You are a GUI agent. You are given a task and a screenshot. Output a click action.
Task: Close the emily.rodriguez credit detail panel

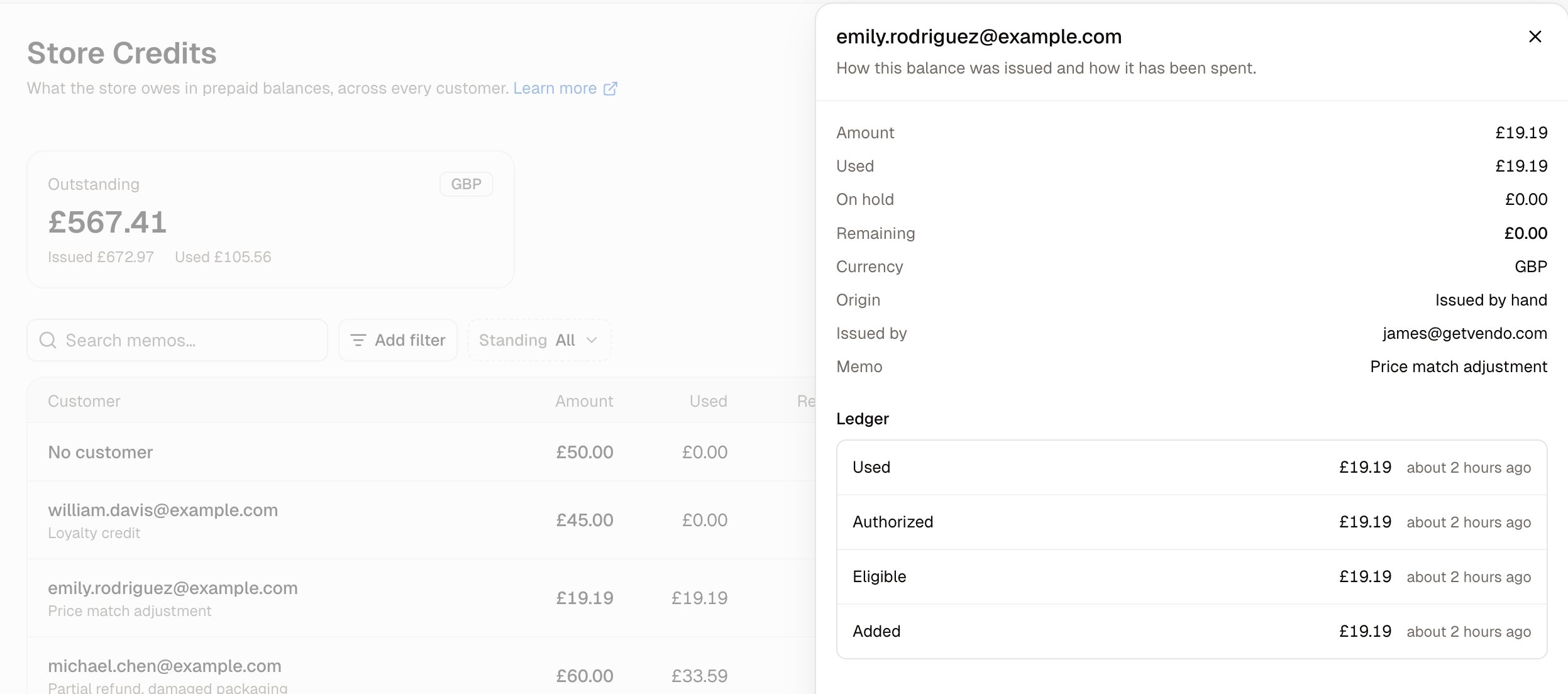click(1535, 37)
